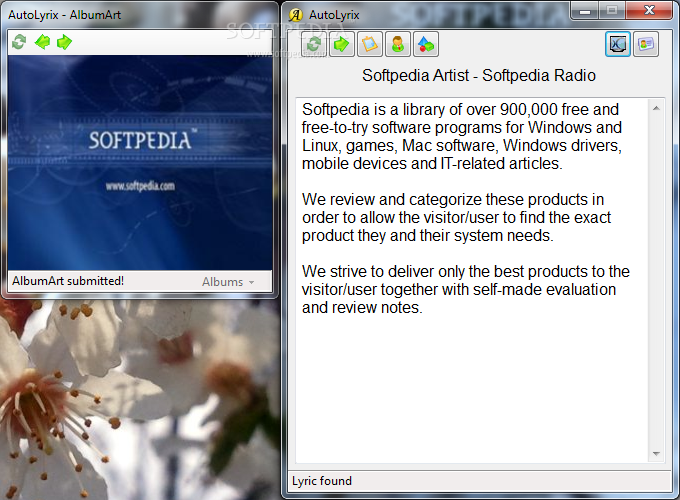Screen dimensions: 680x500
Task: Click the ID card icon at toolbar right
Action: point(646,44)
